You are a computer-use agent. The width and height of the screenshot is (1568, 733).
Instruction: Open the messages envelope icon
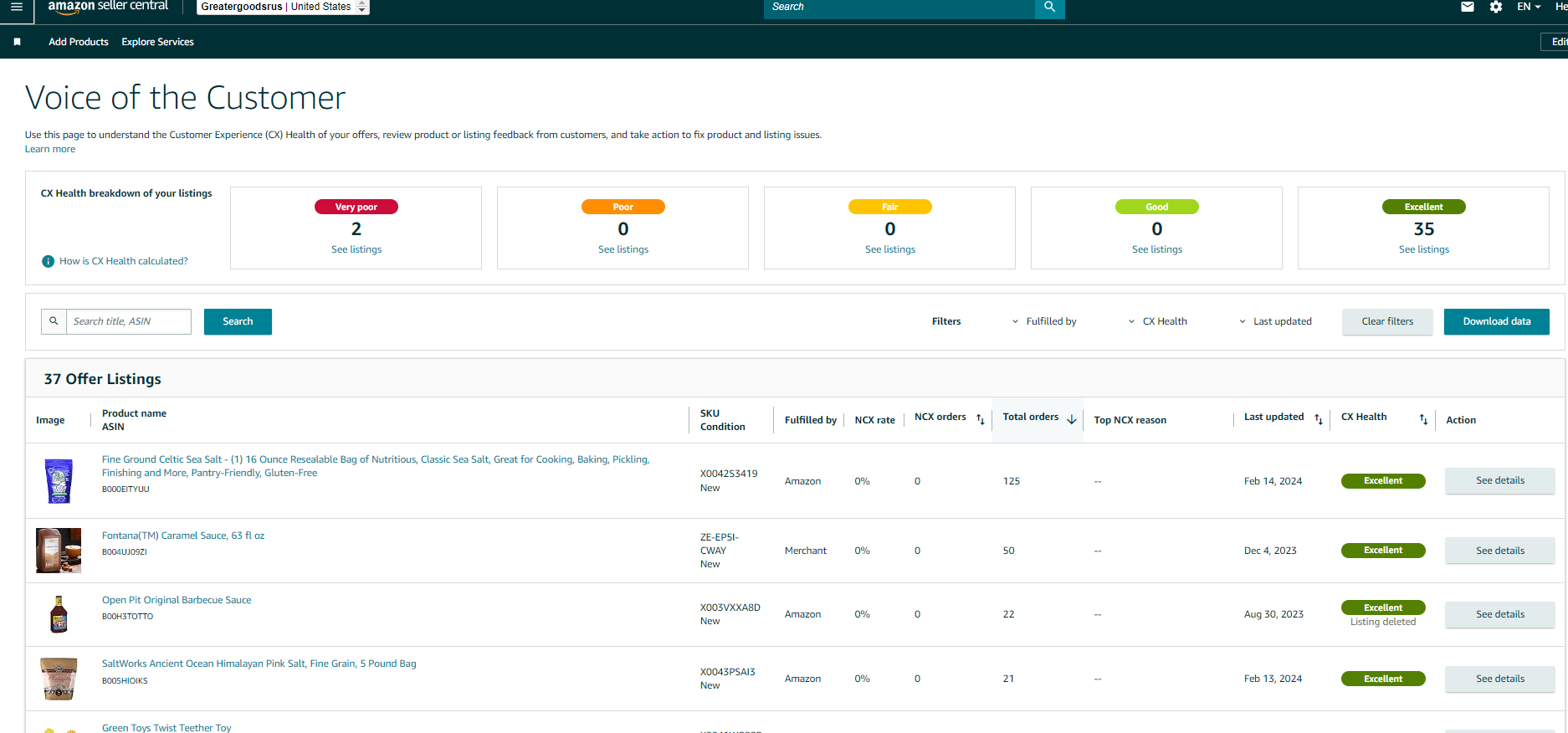tap(1468, 7)
